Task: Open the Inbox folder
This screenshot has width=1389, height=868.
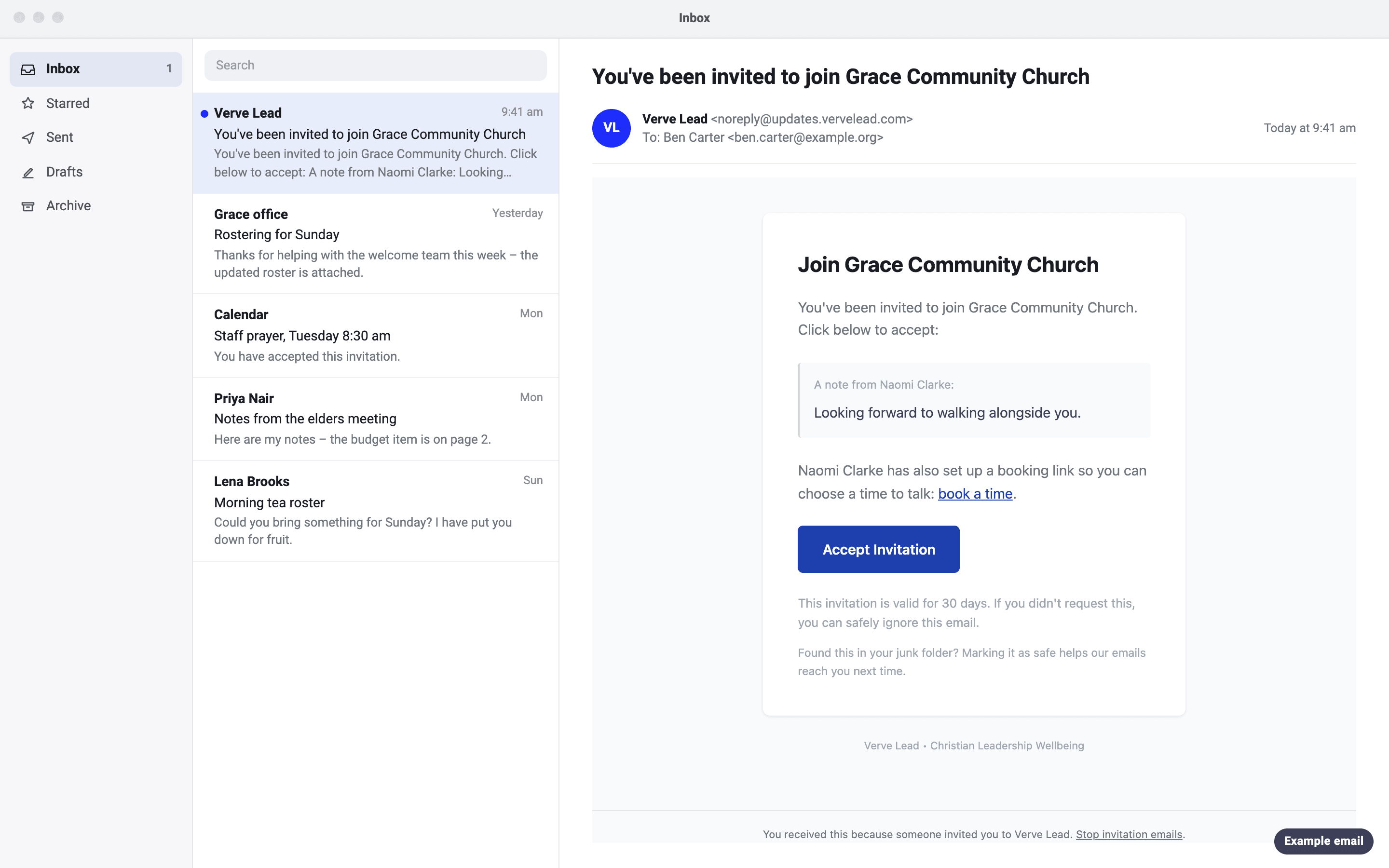Action: pyautogui.click(x=96, y=69)
